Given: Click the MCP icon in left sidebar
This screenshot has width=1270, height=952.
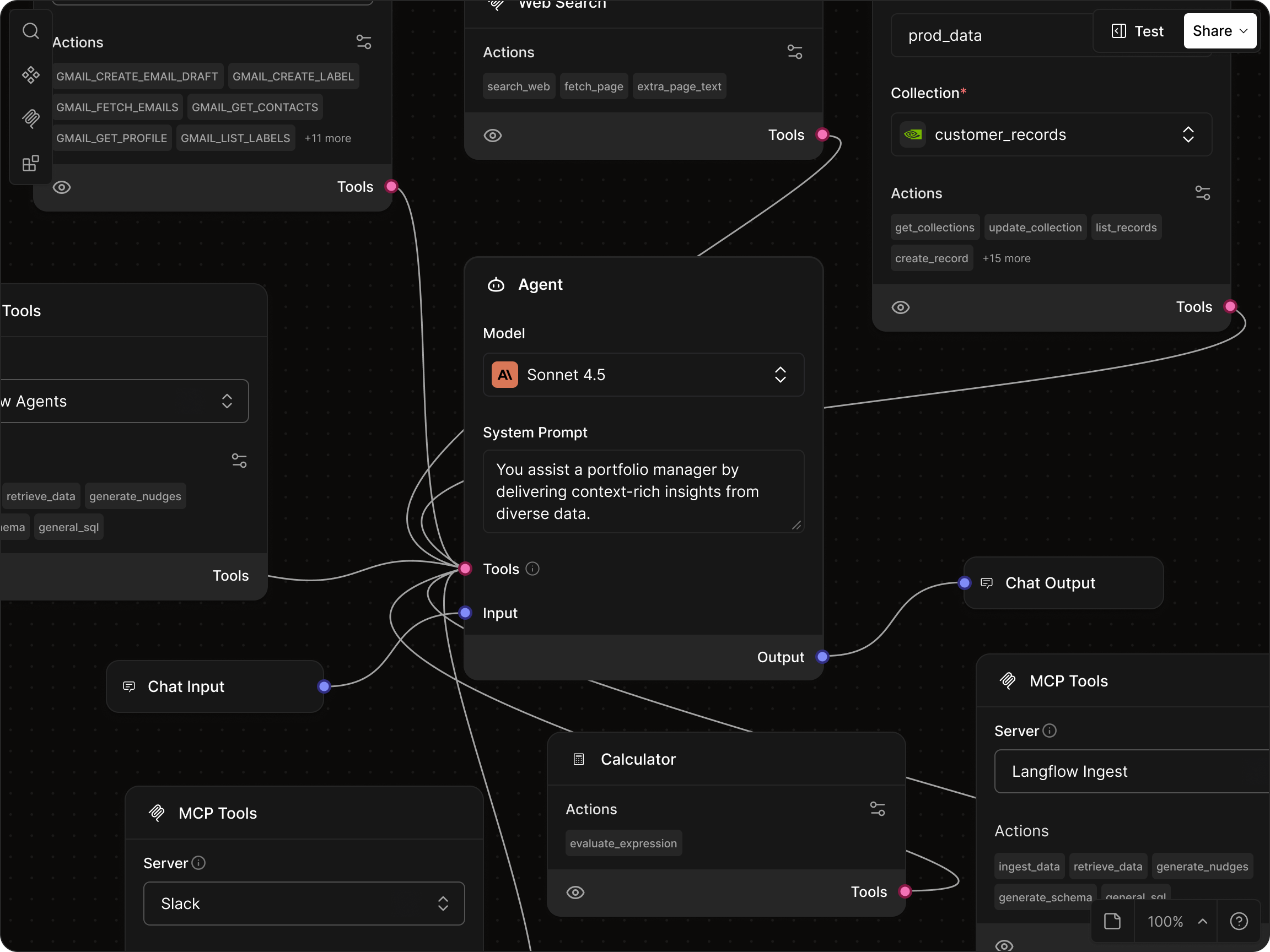Looking at the screenshot, I should 30,119.
